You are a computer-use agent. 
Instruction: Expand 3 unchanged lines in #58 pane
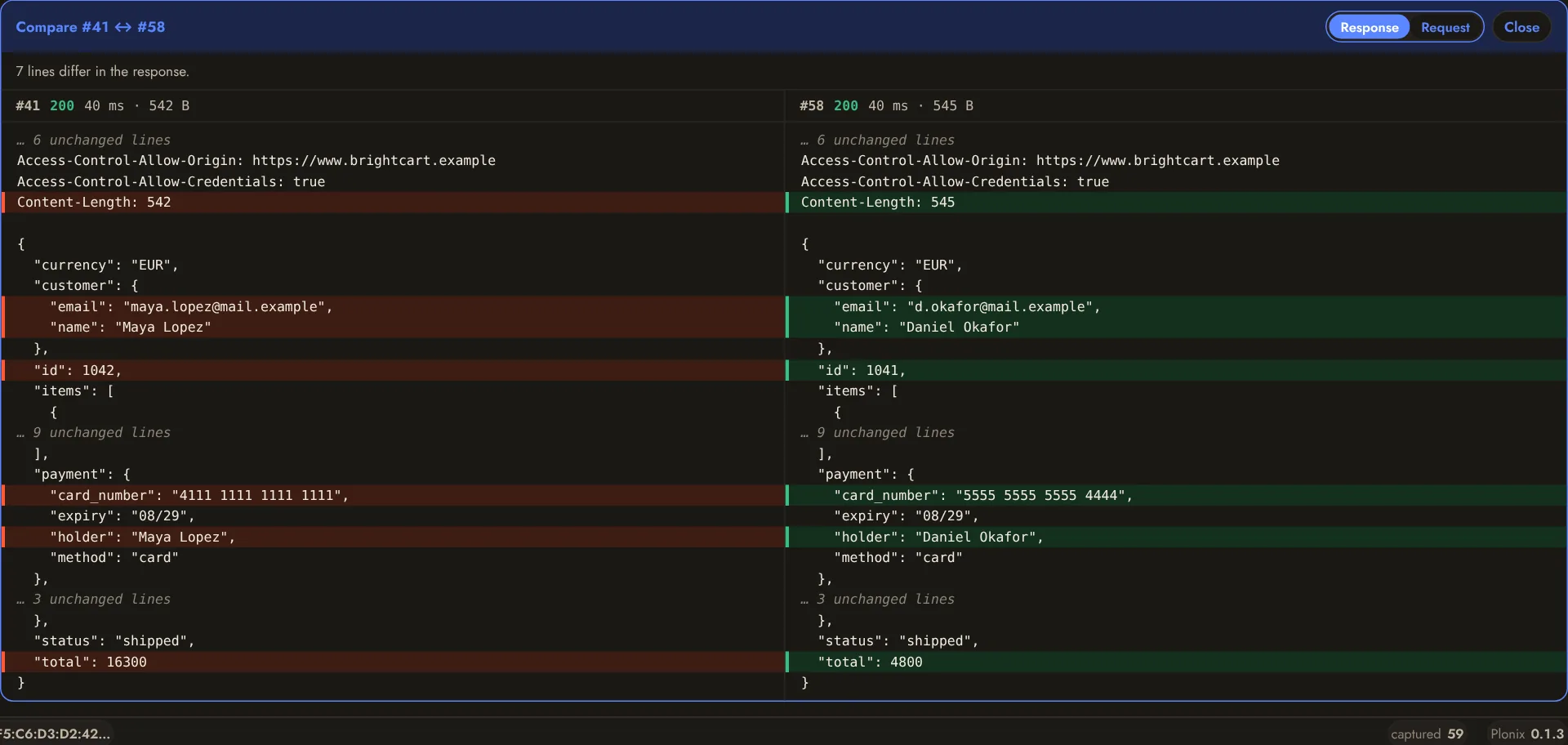(x=878, y=599)
